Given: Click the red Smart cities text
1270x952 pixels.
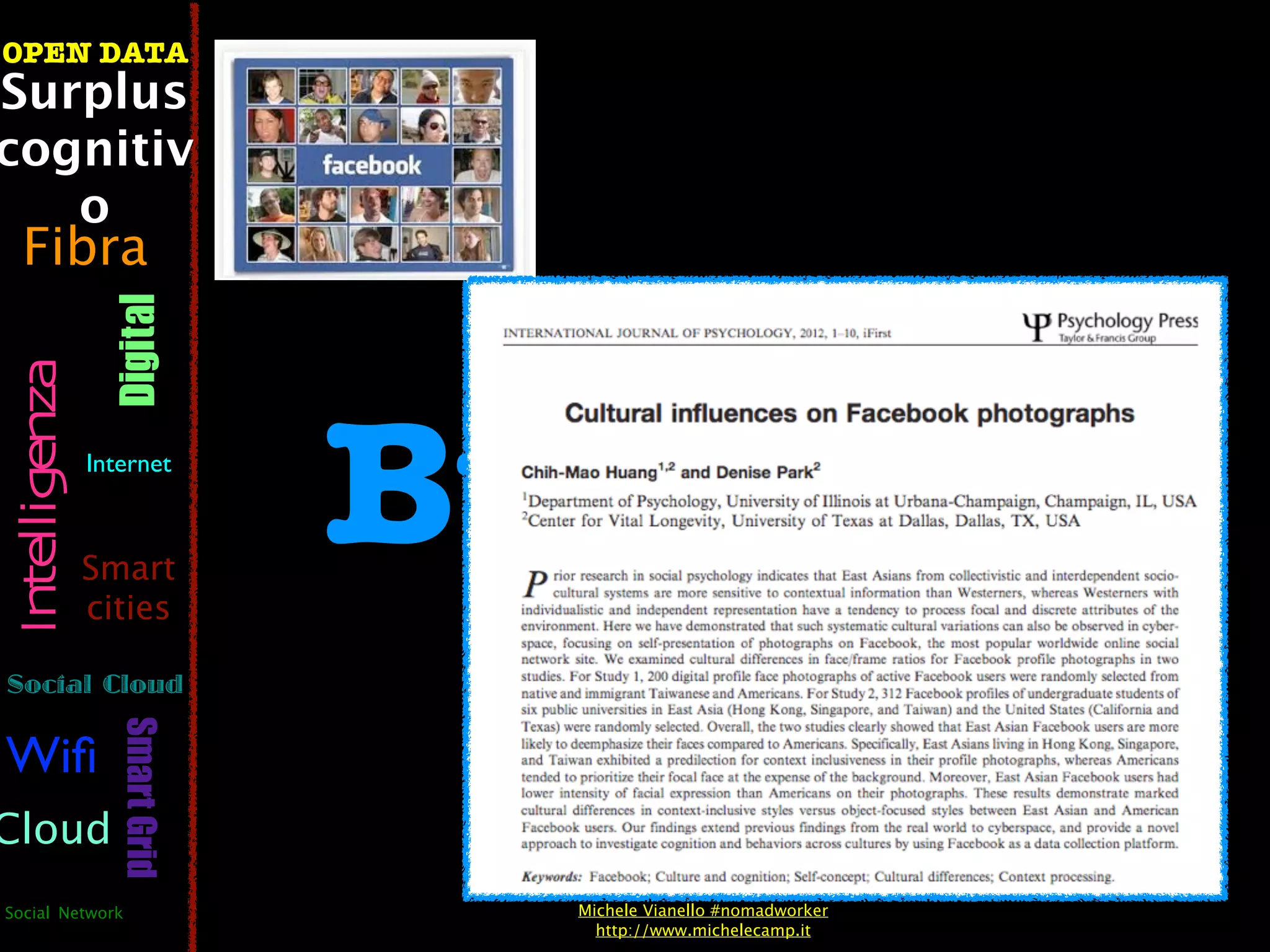Looking at the screenshot, I should pos(128,588).
